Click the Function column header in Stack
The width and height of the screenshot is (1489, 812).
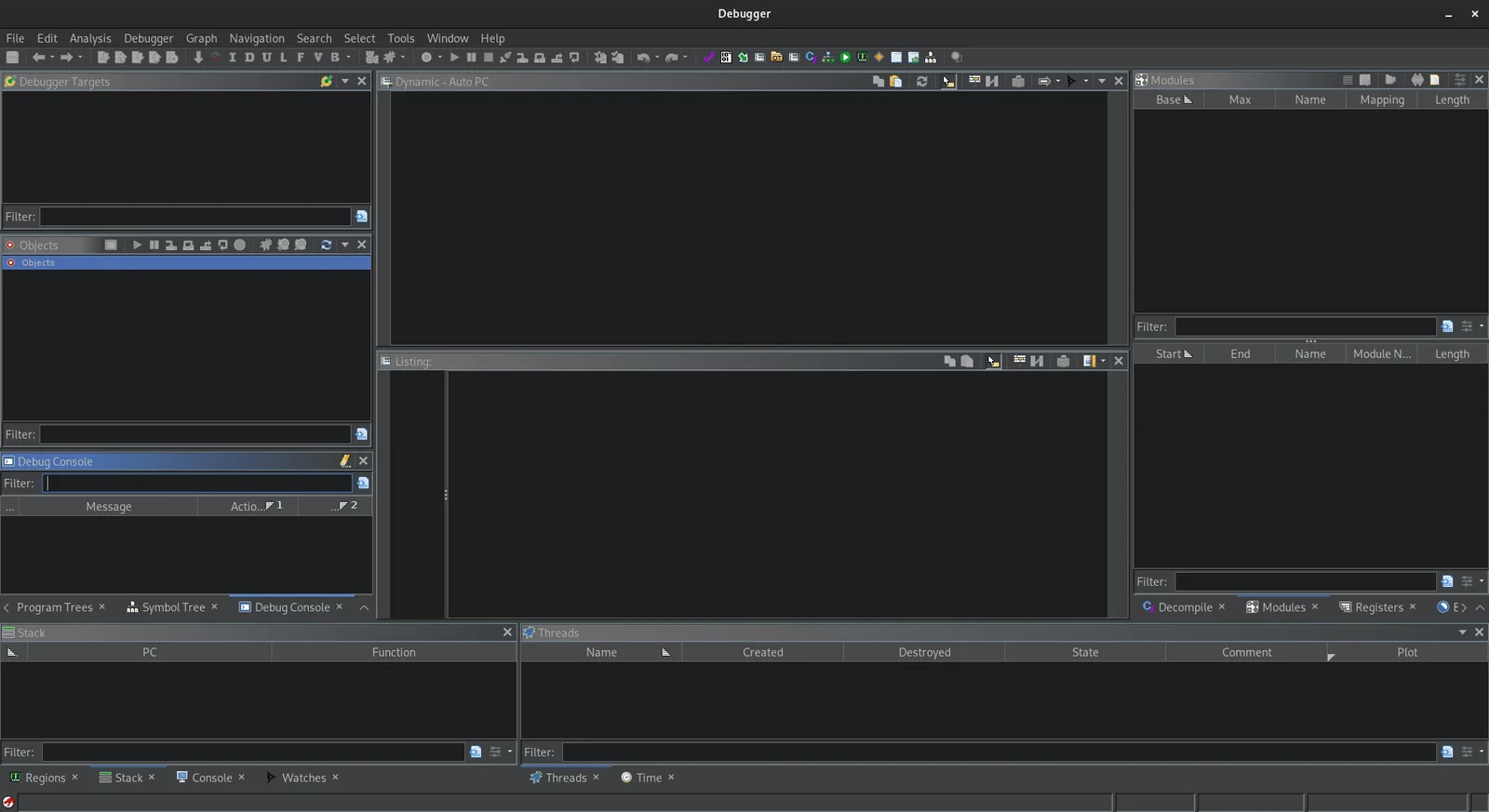click(x=394, y=652)
